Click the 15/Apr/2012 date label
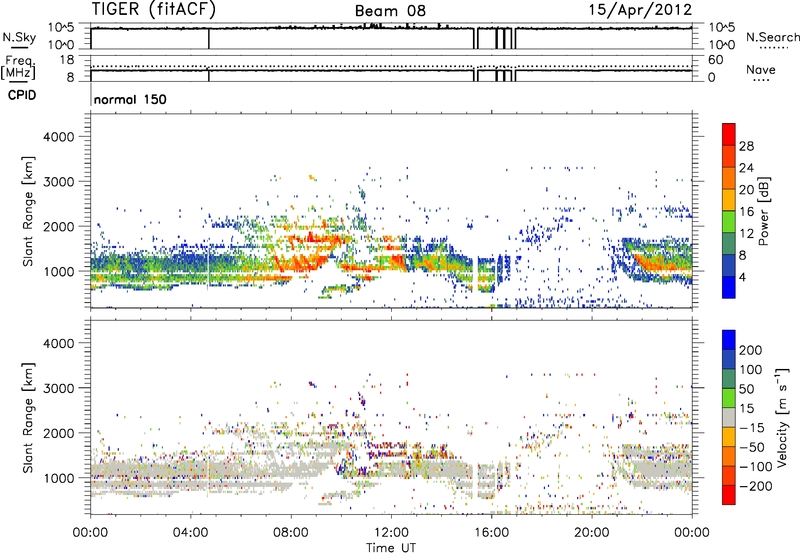800x554 pixels. click(640, 10)
